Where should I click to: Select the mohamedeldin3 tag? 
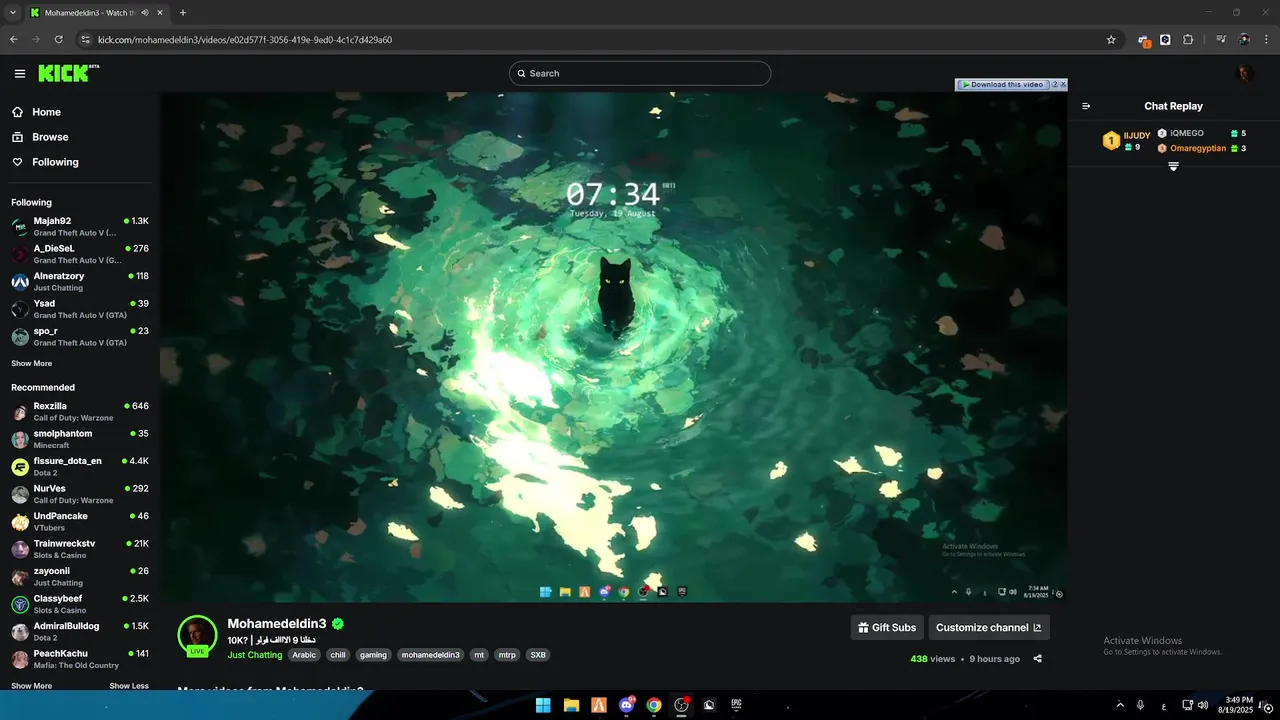431,655
